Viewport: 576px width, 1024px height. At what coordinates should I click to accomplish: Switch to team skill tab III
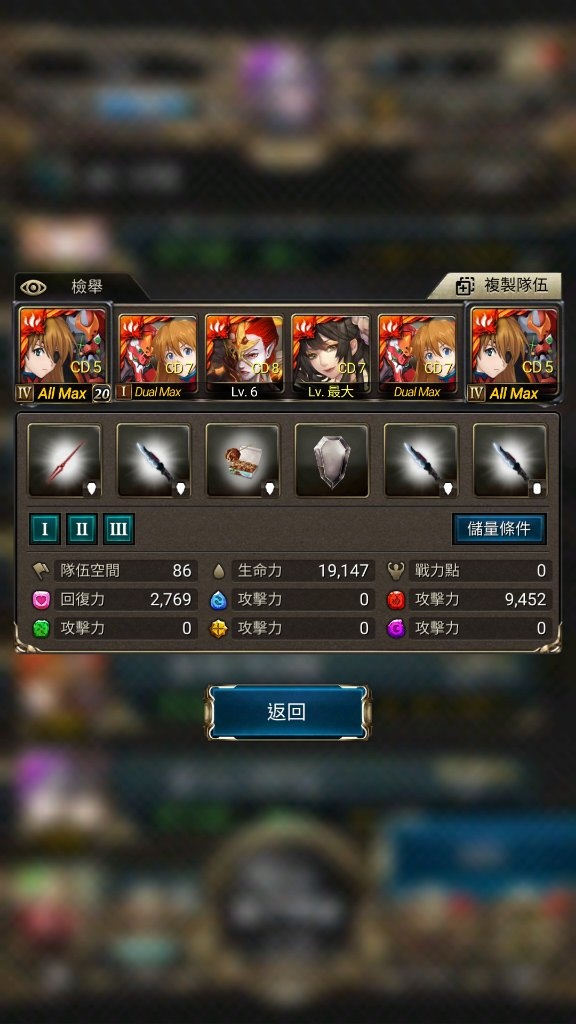(x=119, y=529)
